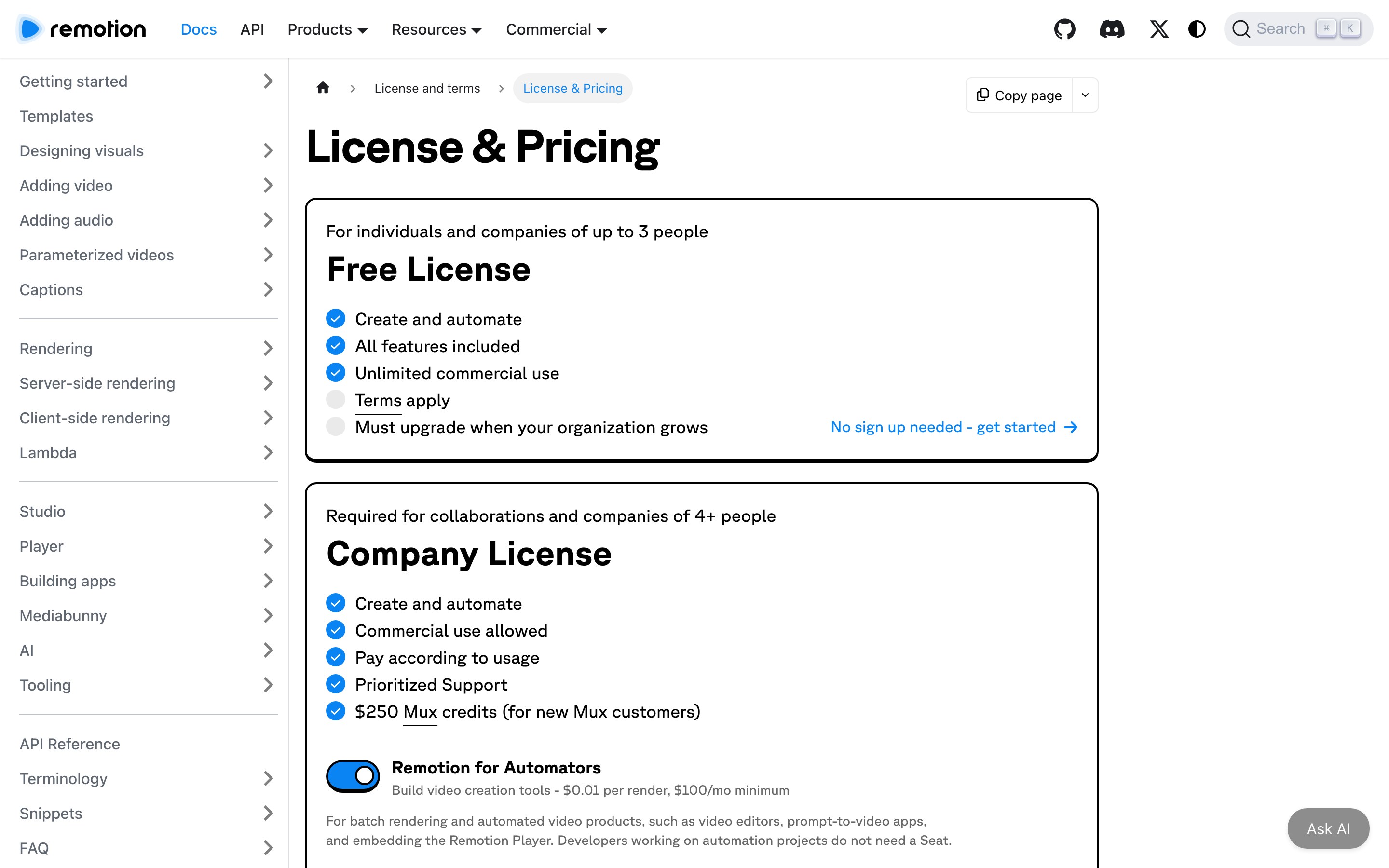Image resolution: width=1389 pixels, height=868 pixels.
Task: Click the 'Company License' heading
Action: pyautogui.click(x=469, y=555)
